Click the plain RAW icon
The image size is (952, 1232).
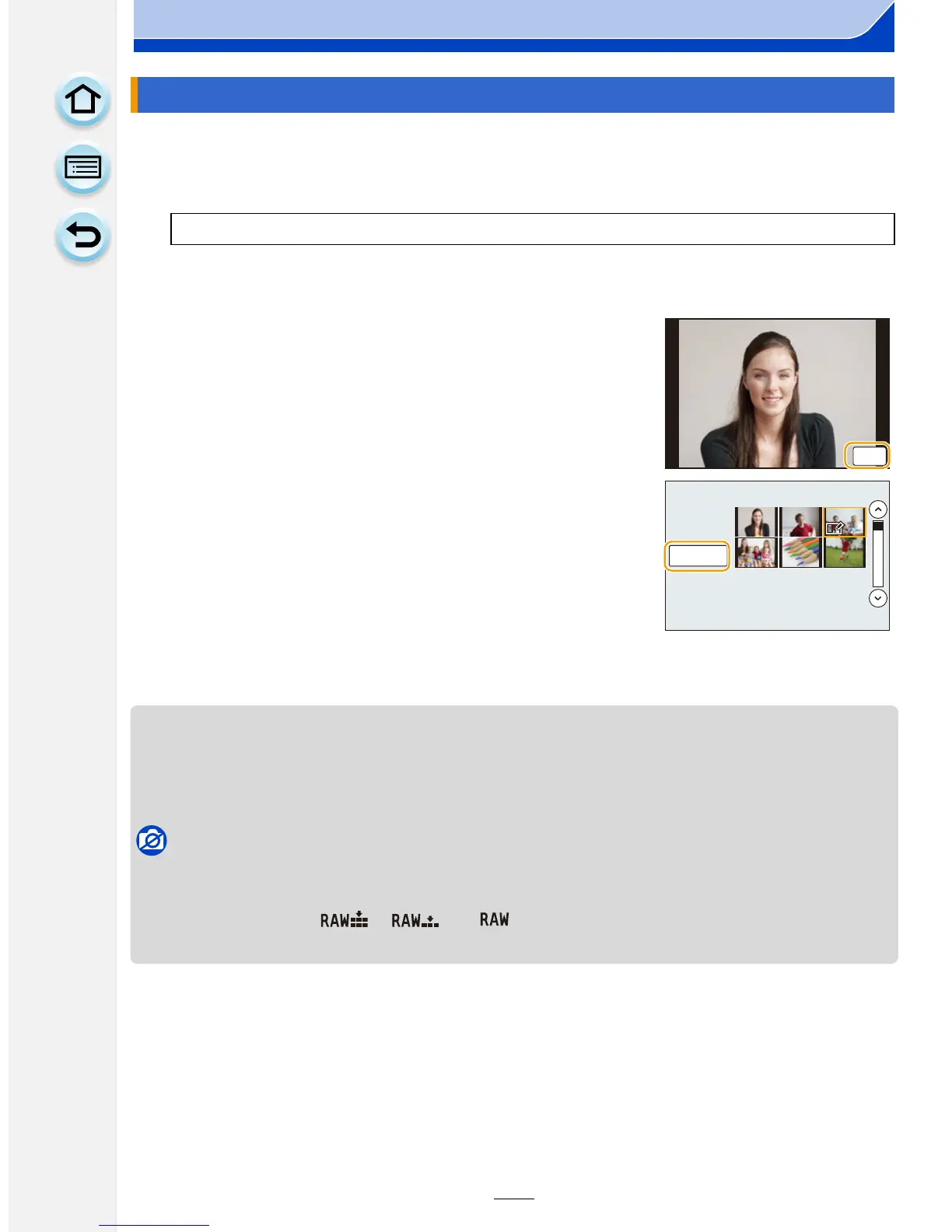coord(494,919)
